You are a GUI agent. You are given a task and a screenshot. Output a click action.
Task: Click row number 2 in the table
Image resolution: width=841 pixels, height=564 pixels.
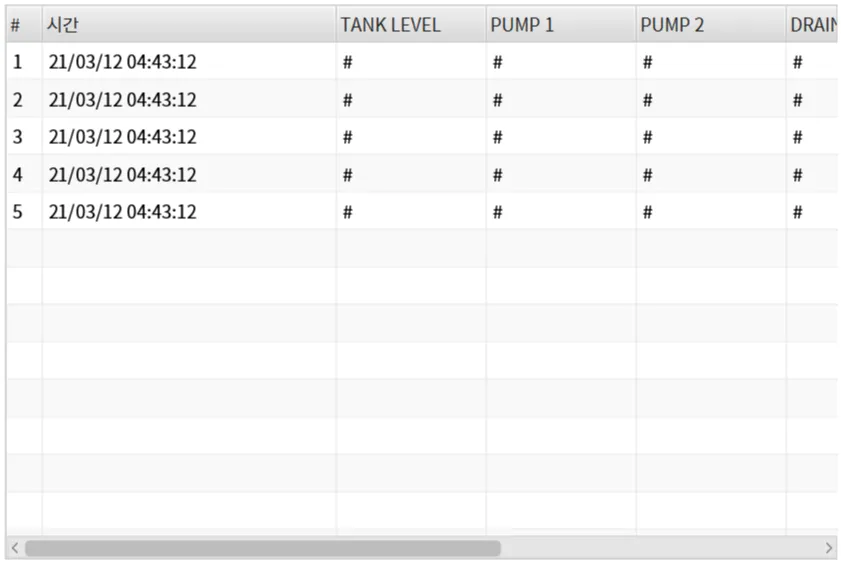click(18, 100)
